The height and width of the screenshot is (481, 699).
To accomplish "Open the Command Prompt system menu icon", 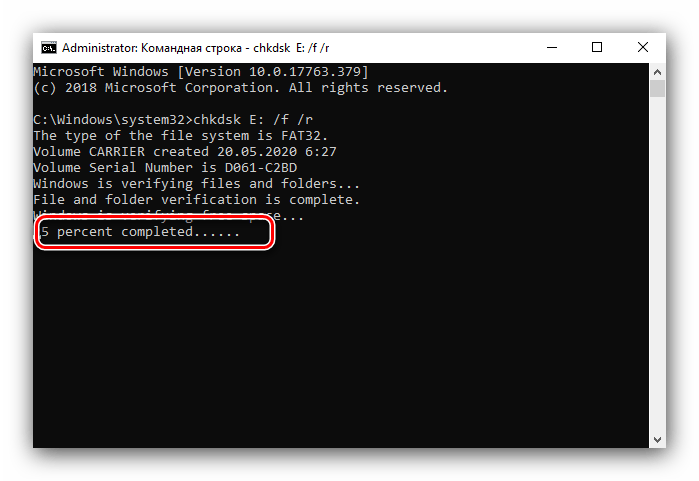I will coord(49,47).
